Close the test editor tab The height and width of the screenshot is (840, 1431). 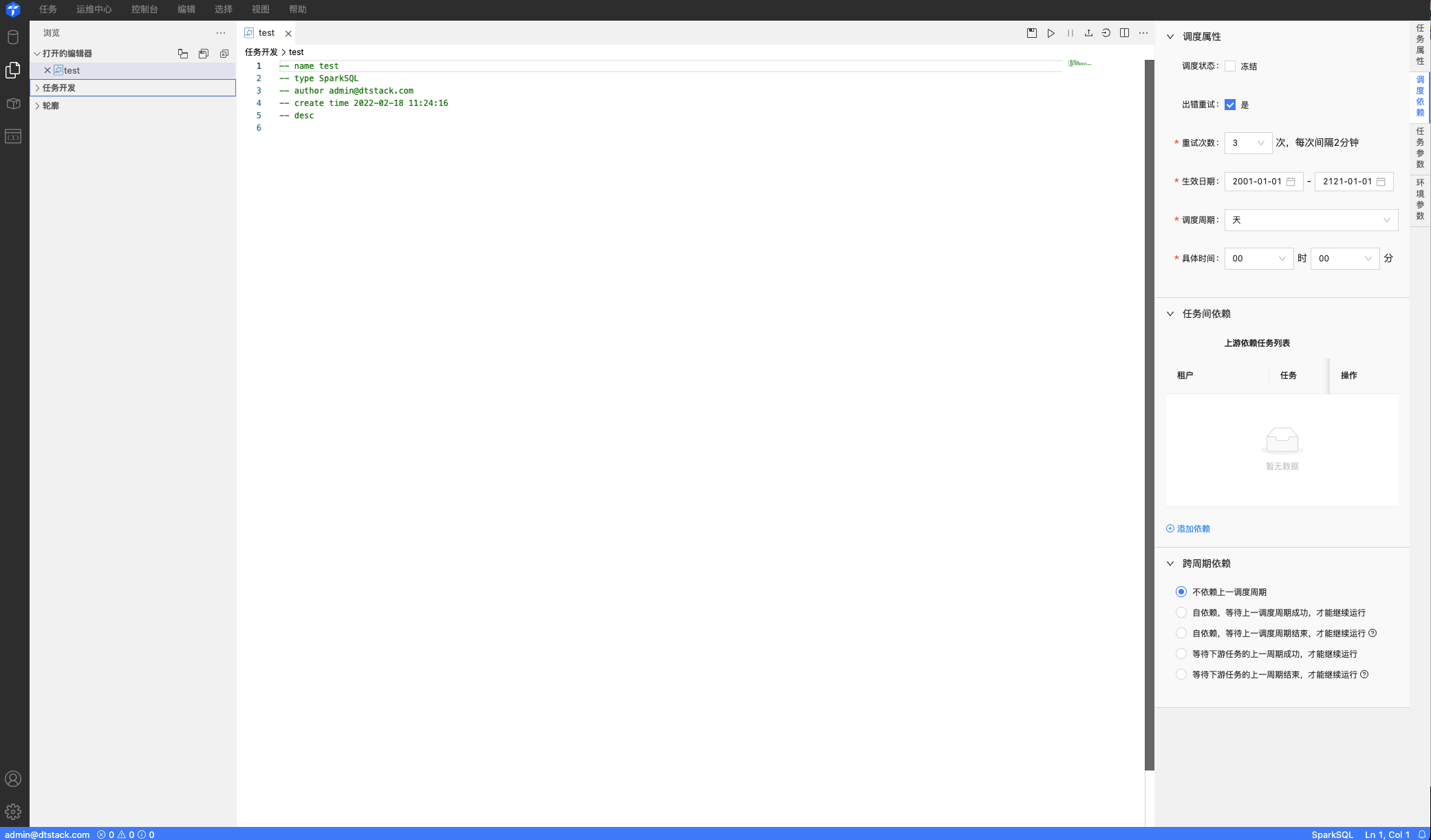[288, 33]
